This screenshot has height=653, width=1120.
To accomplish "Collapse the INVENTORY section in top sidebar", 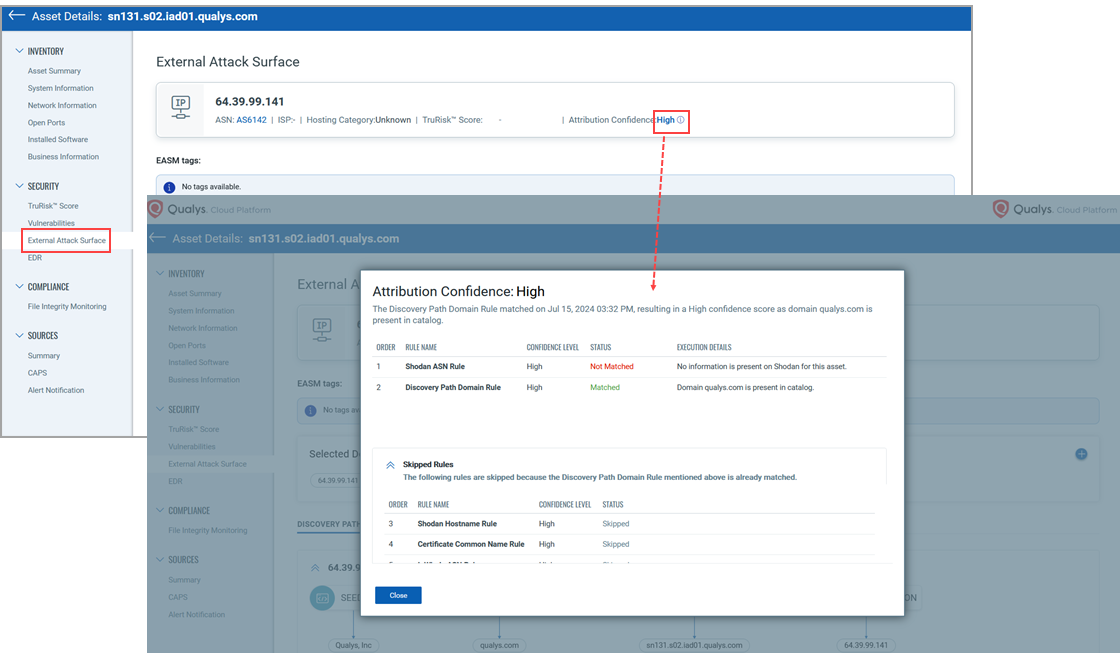I will click(19, 51).
